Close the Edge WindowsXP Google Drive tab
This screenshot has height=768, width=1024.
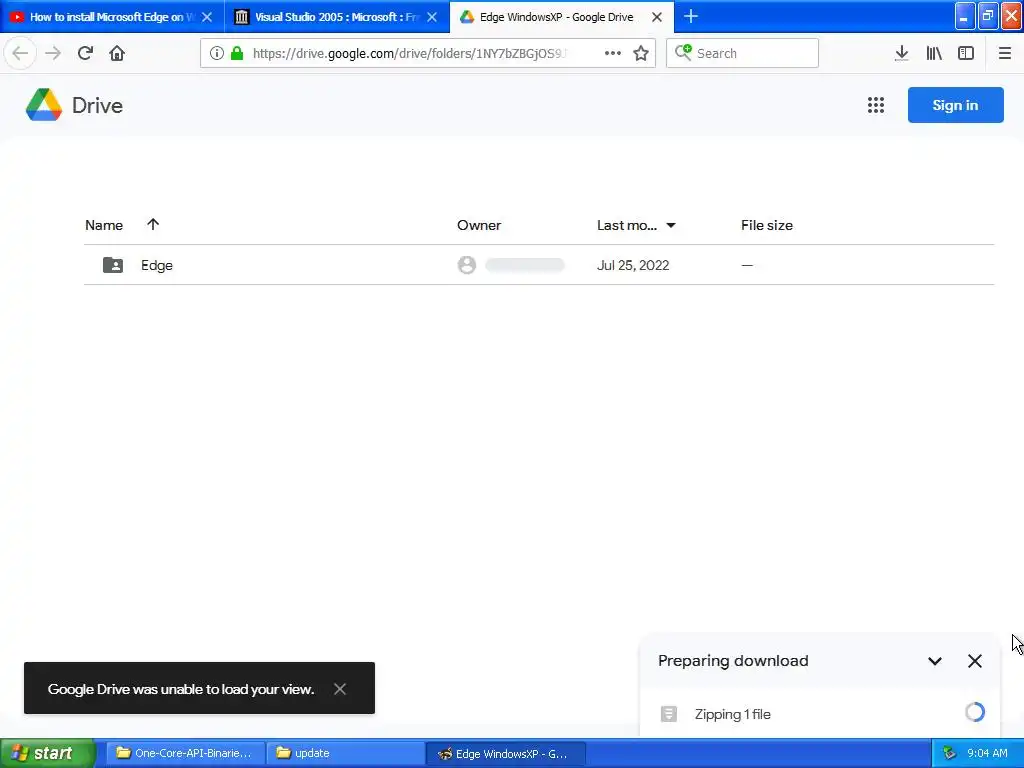coord(657,17)
